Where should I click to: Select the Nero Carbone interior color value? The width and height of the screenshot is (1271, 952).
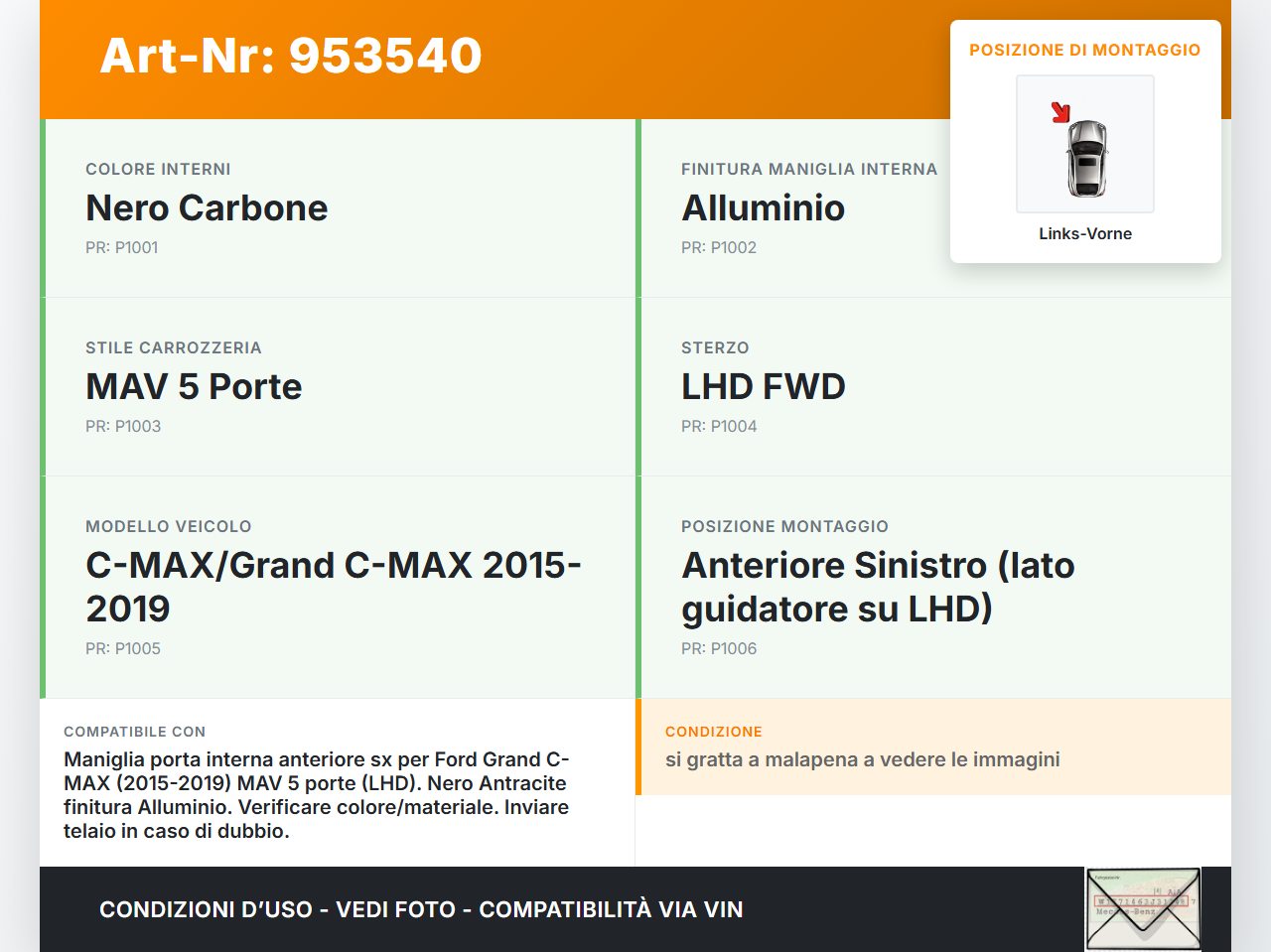207,208
